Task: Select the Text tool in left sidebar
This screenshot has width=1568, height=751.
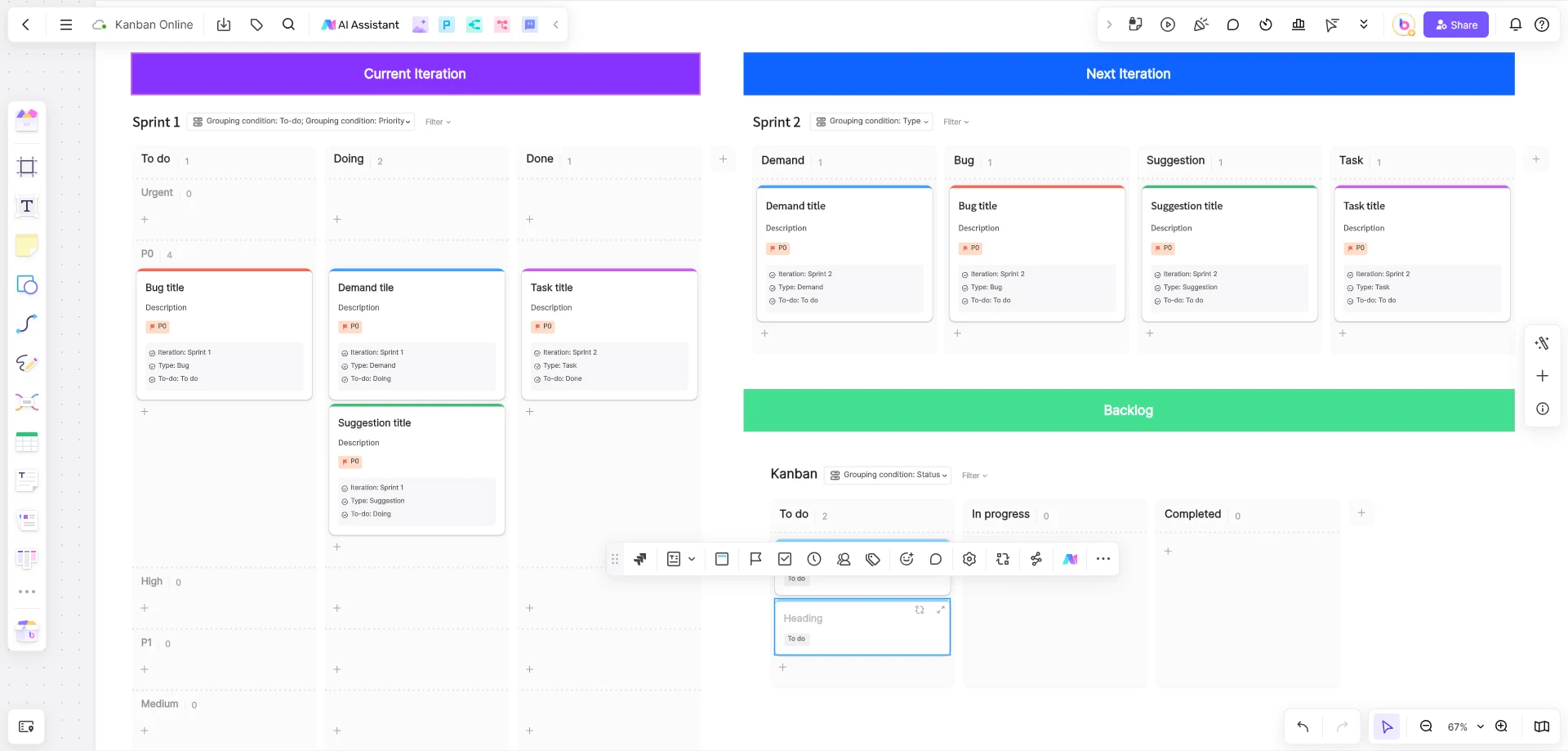Action: (27, 206)
